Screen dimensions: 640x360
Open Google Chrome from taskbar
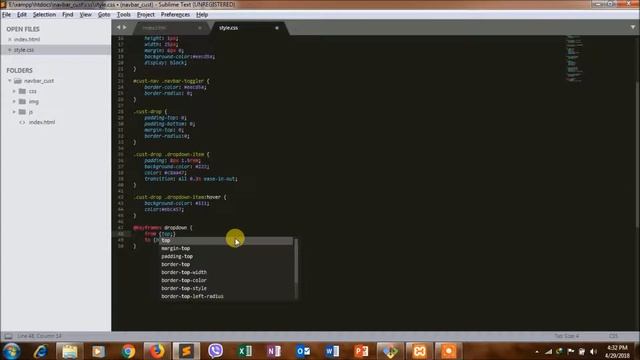tap(128, 351)
